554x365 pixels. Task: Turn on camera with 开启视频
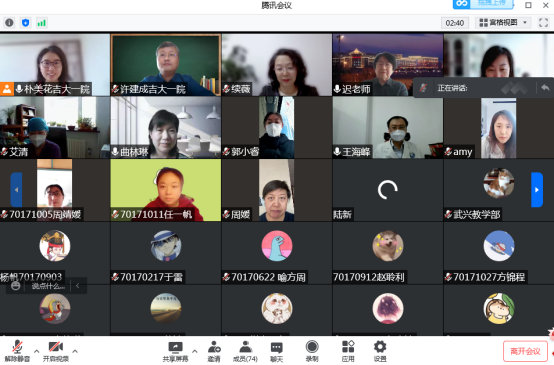55,352
